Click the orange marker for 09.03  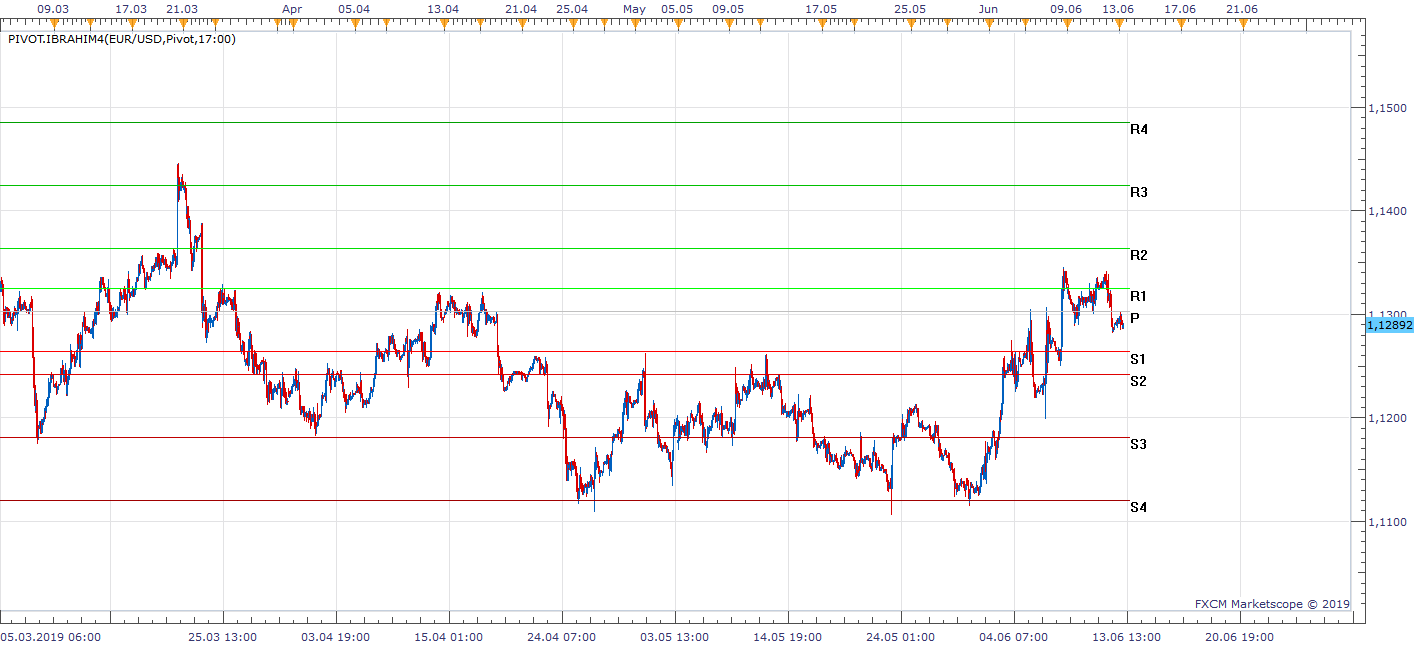[x=53, y=23]
